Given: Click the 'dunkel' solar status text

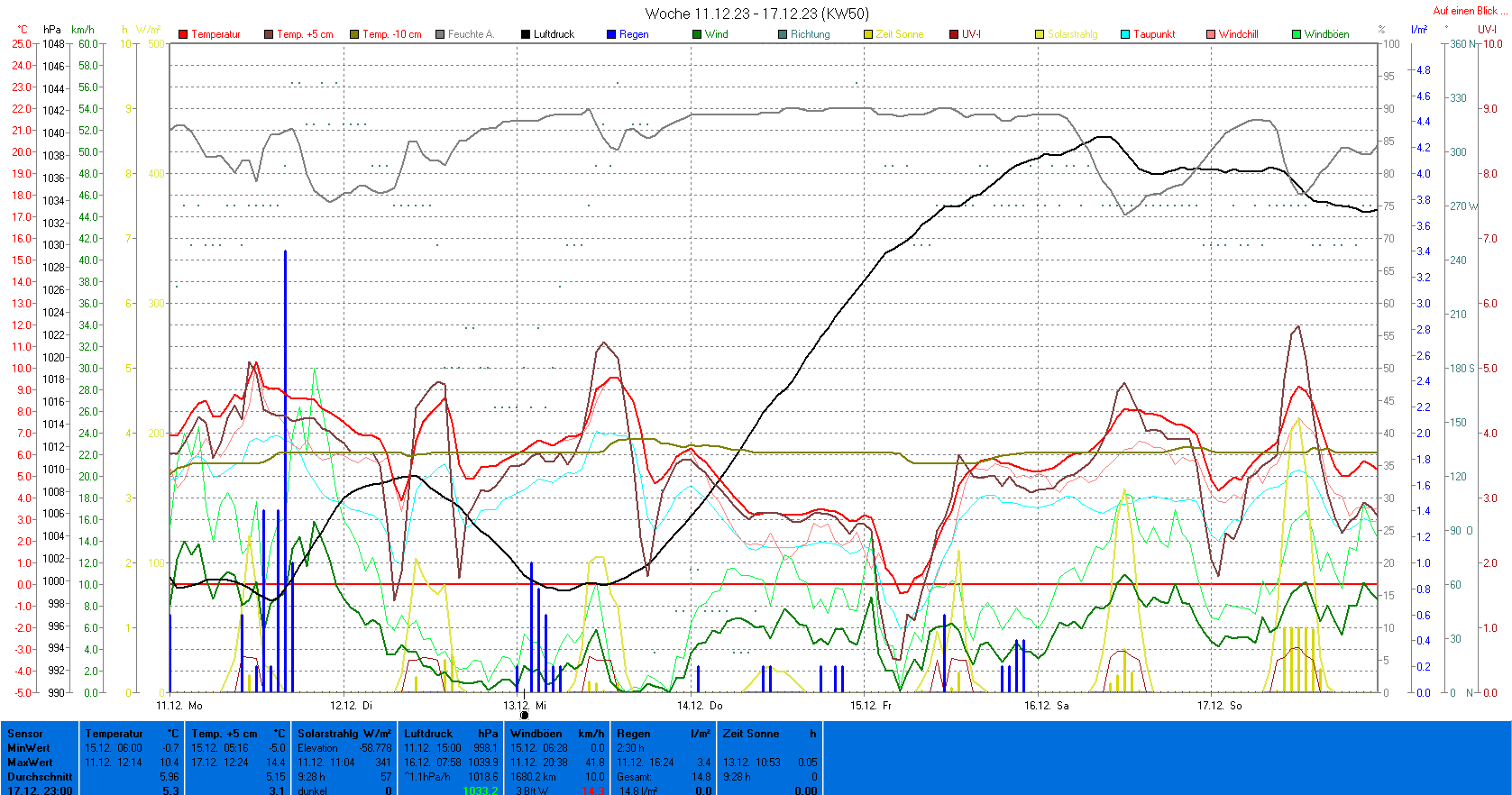Looking at the screenshot, I should [x=312, y=790].
